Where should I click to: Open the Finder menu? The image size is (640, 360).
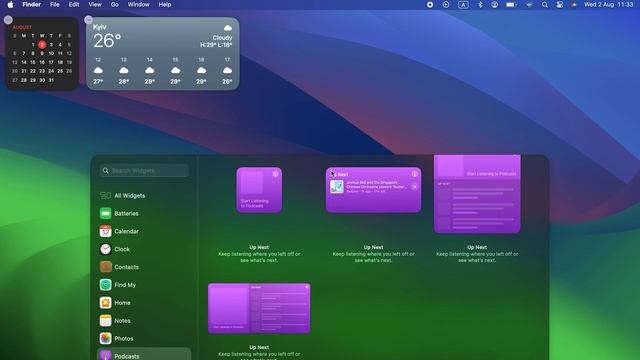coord(31,4)
